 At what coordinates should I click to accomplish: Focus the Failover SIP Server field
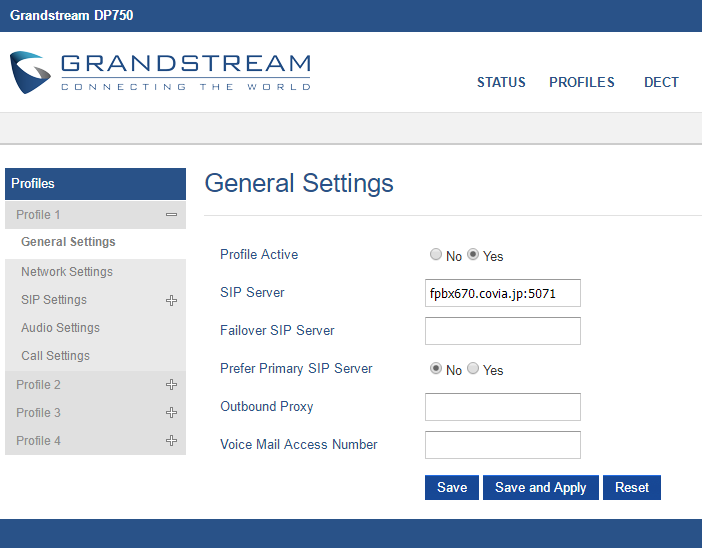pyautogui.click(x=503, y=331)
